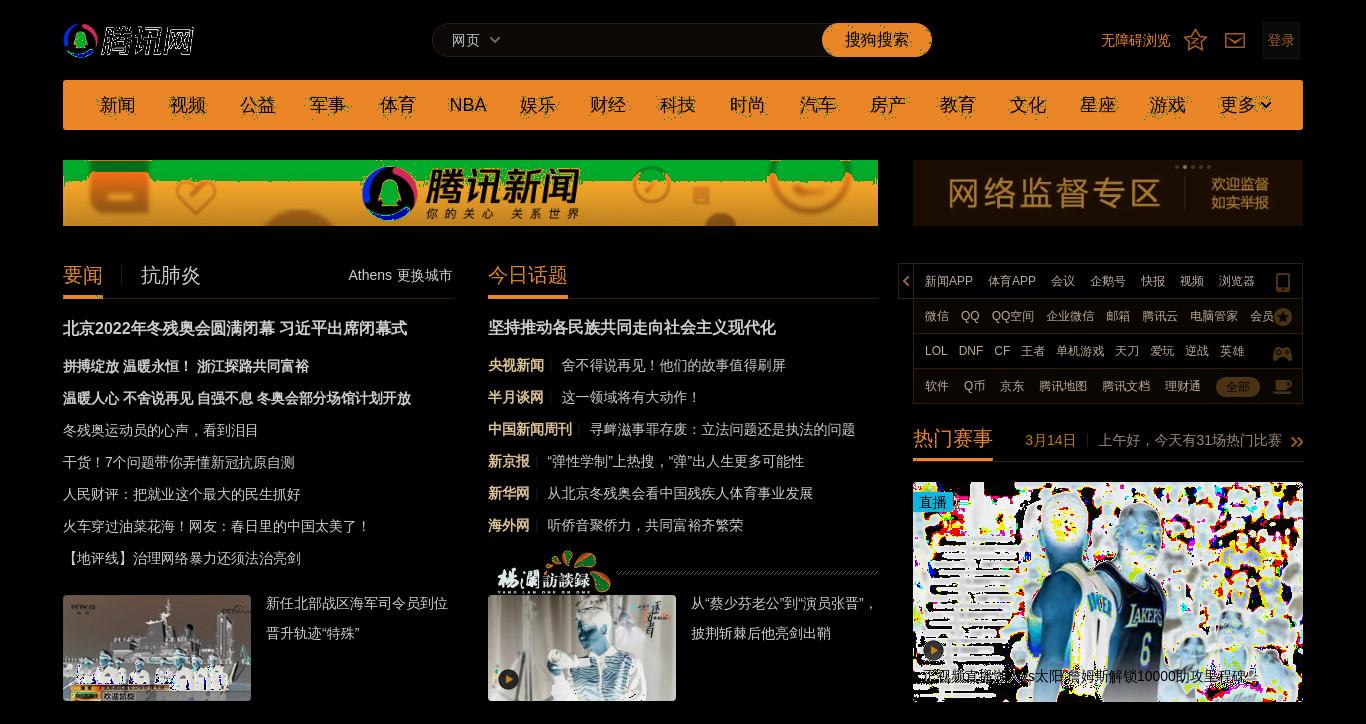Click the 直播 live badge

pos(933,502)
